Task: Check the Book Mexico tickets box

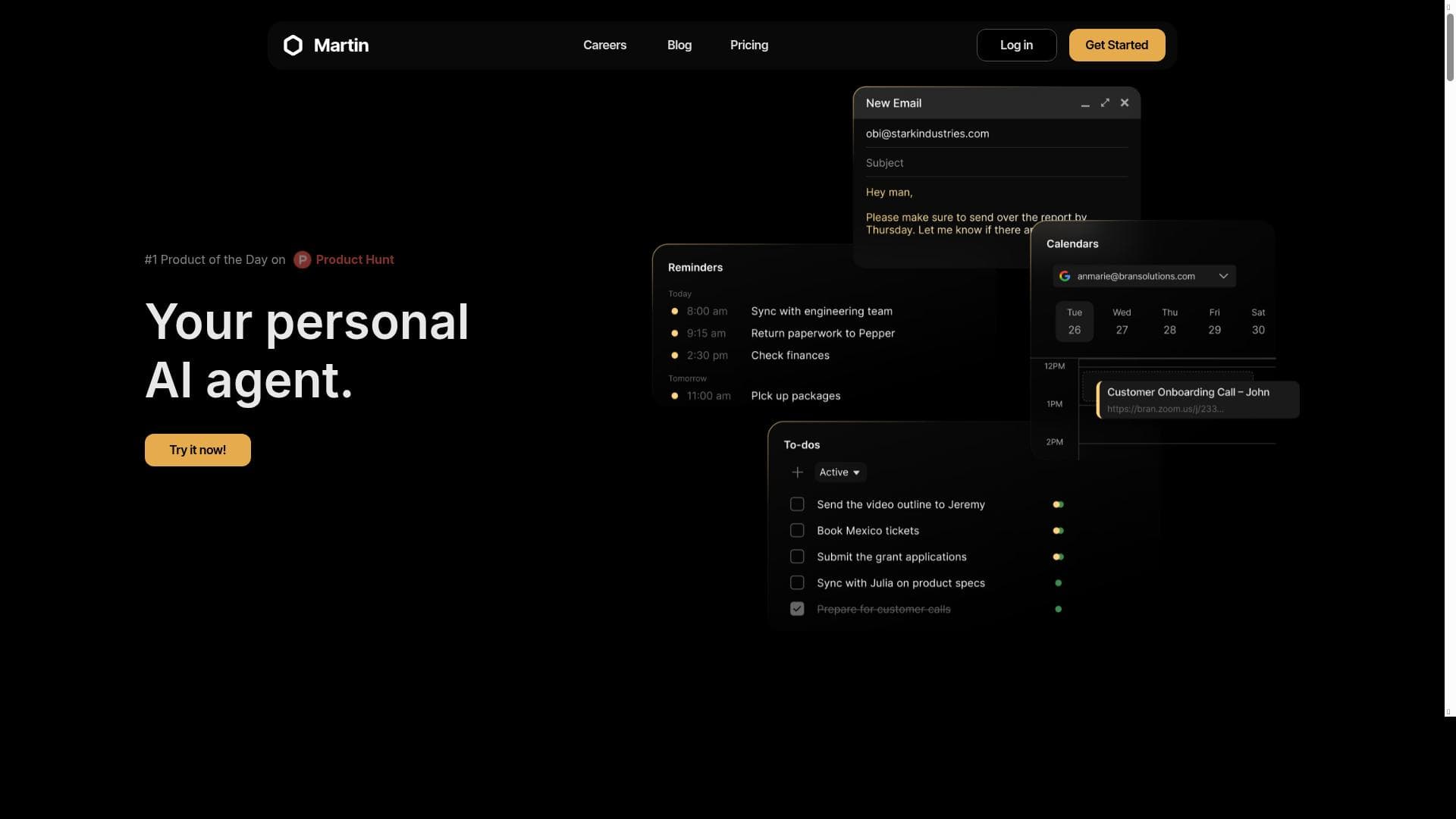Action: point(797,531)
